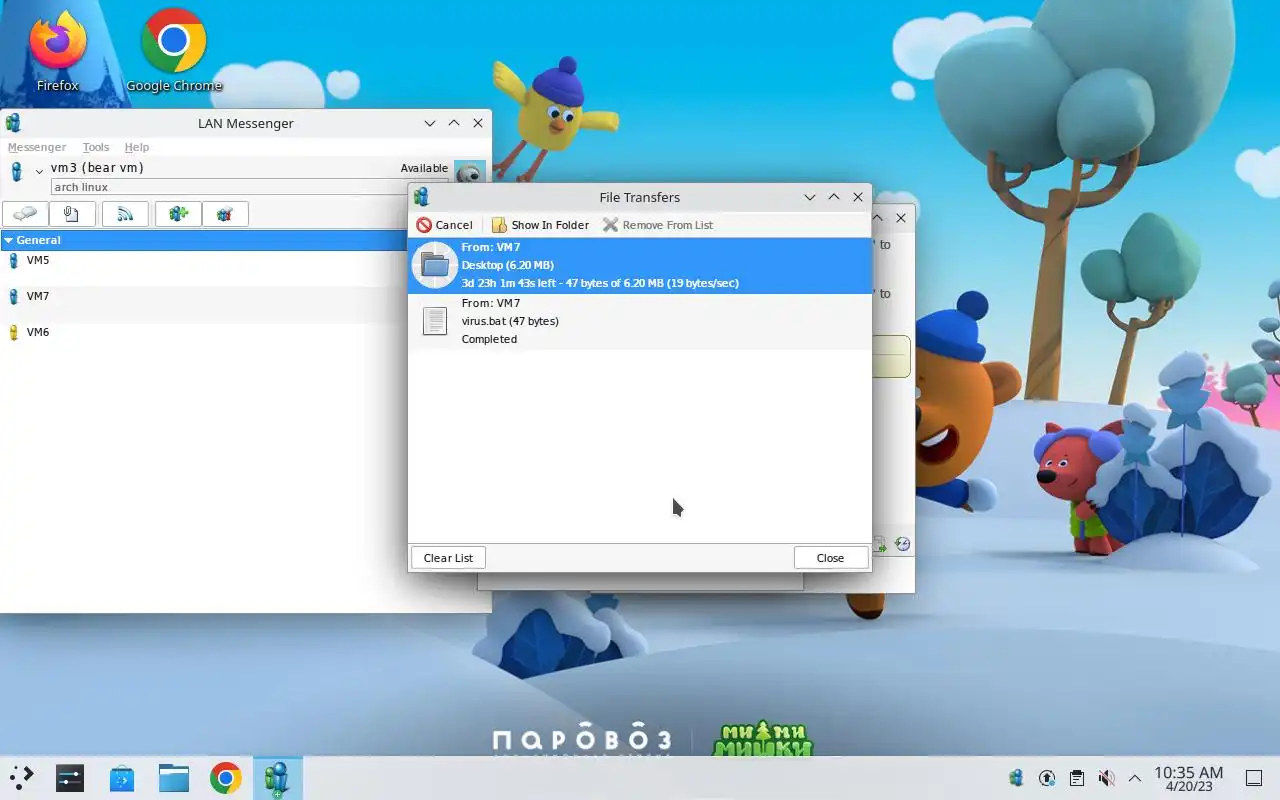
Task: Minimize the LAN Messenger window
Action: [x=430, y=123]
